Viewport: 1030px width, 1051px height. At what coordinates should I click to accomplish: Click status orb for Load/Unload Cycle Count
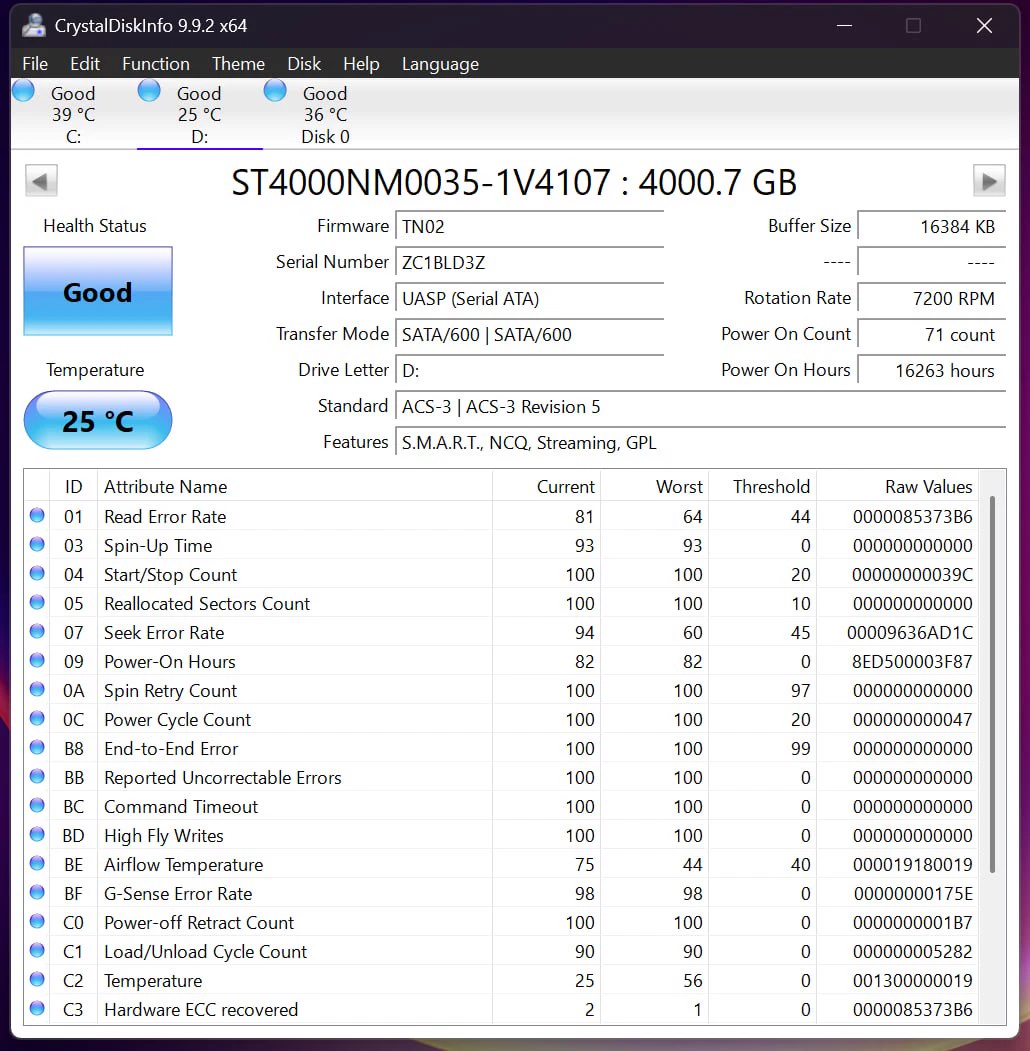(x=37, y=950)
